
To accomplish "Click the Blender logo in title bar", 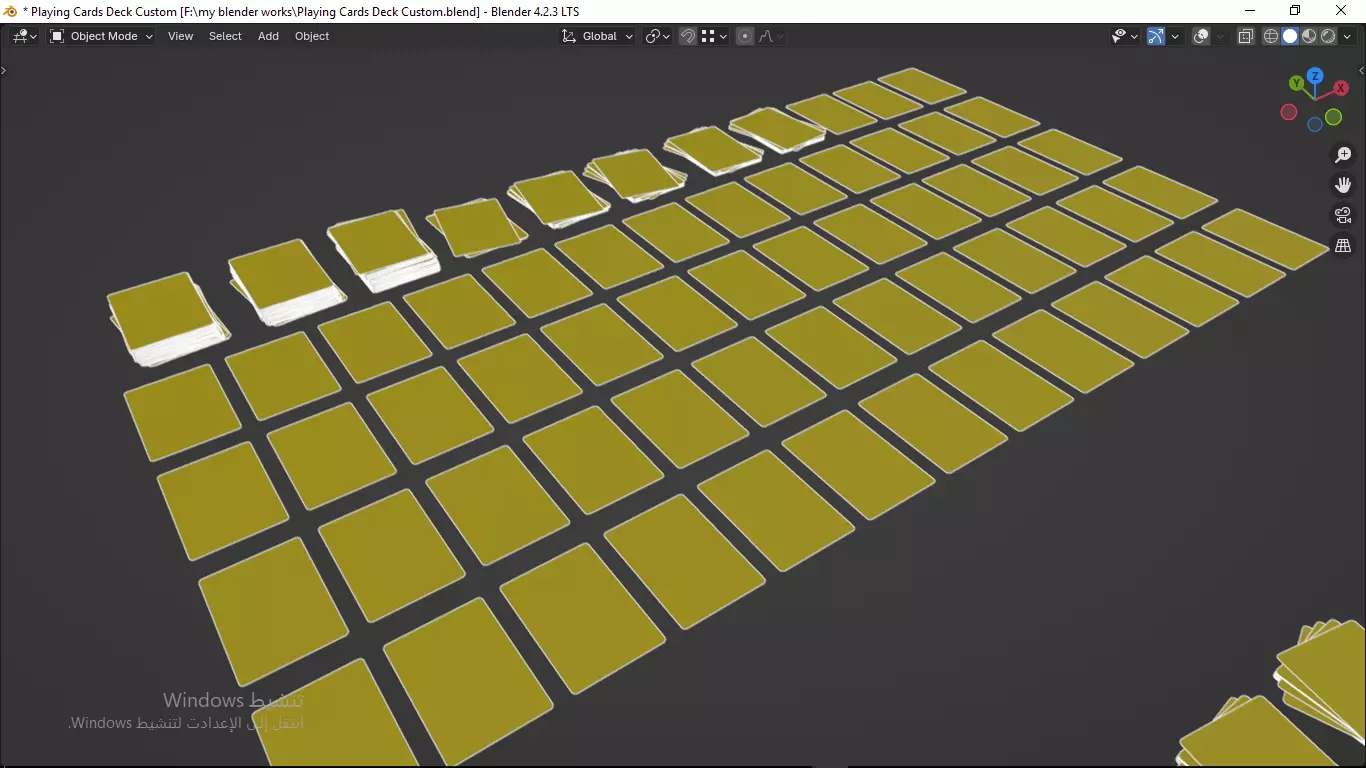I will [10, 11].
